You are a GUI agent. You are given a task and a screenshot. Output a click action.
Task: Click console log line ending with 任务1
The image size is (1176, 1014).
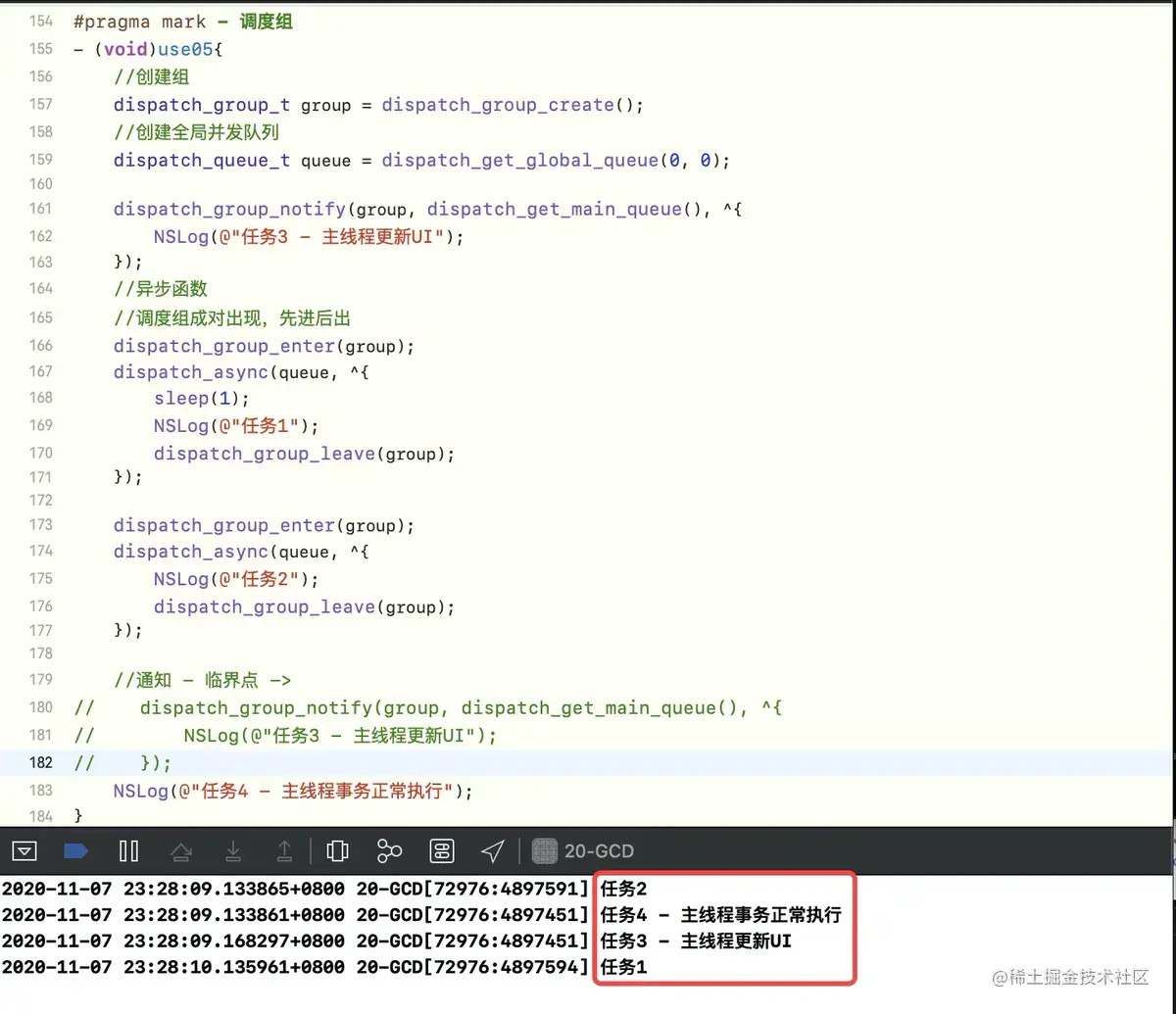[324, 968]
